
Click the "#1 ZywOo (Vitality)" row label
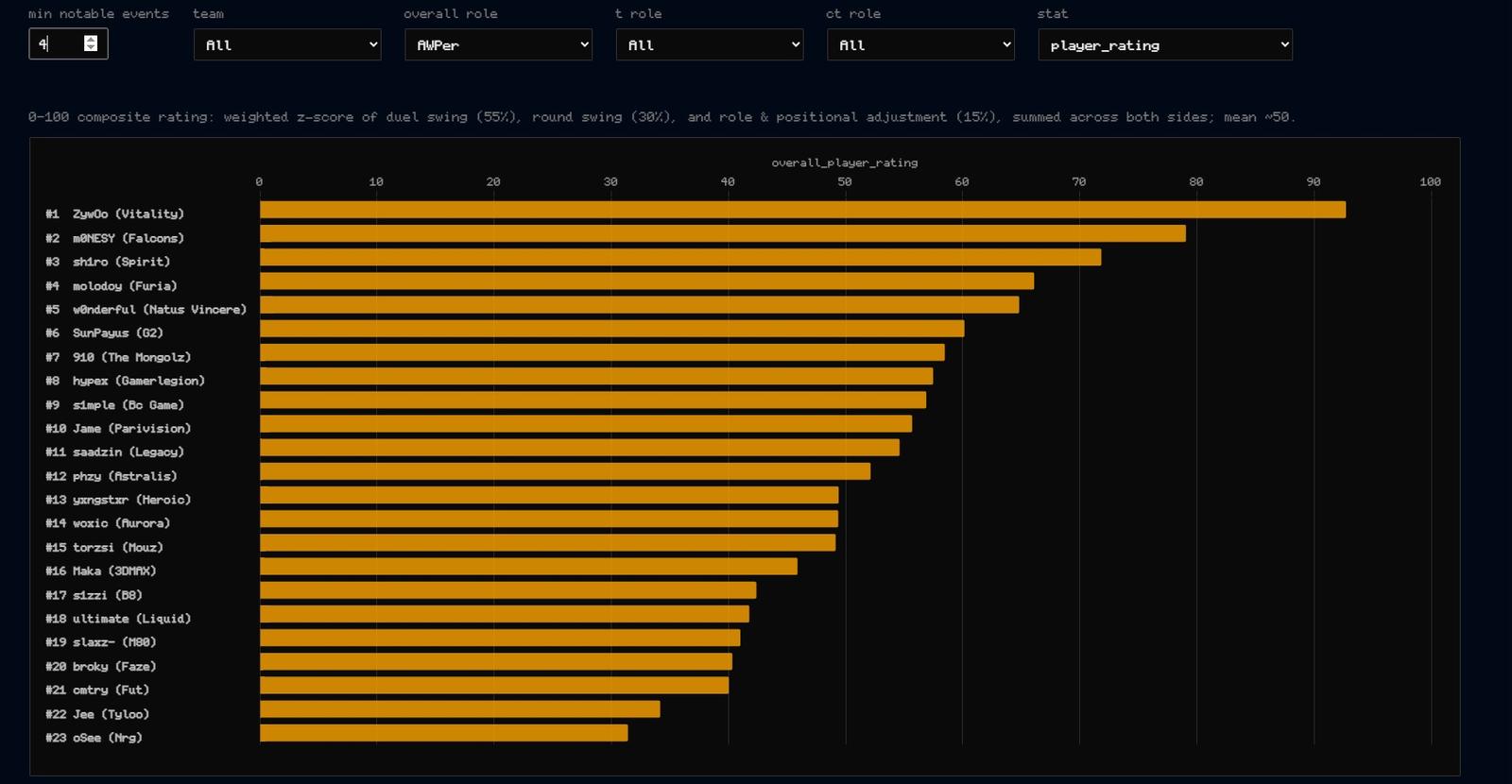click(x=115, y=214)
